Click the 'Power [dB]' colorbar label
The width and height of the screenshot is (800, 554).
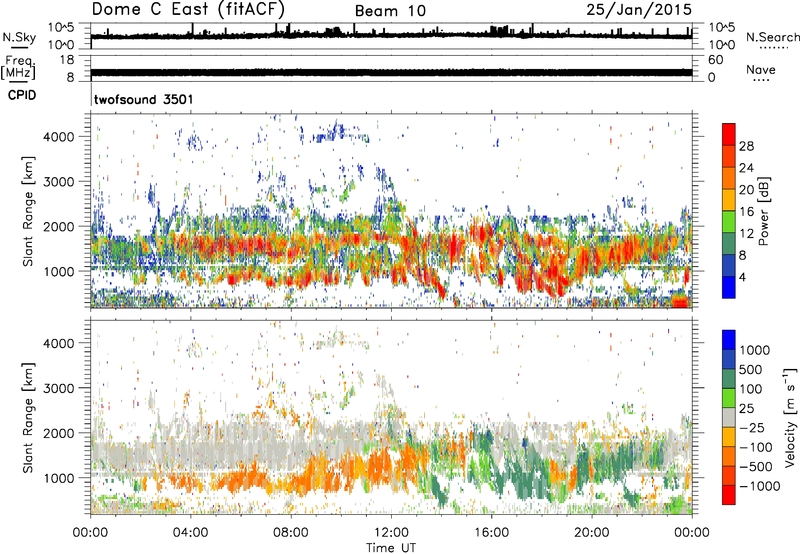tap(763, 211)
